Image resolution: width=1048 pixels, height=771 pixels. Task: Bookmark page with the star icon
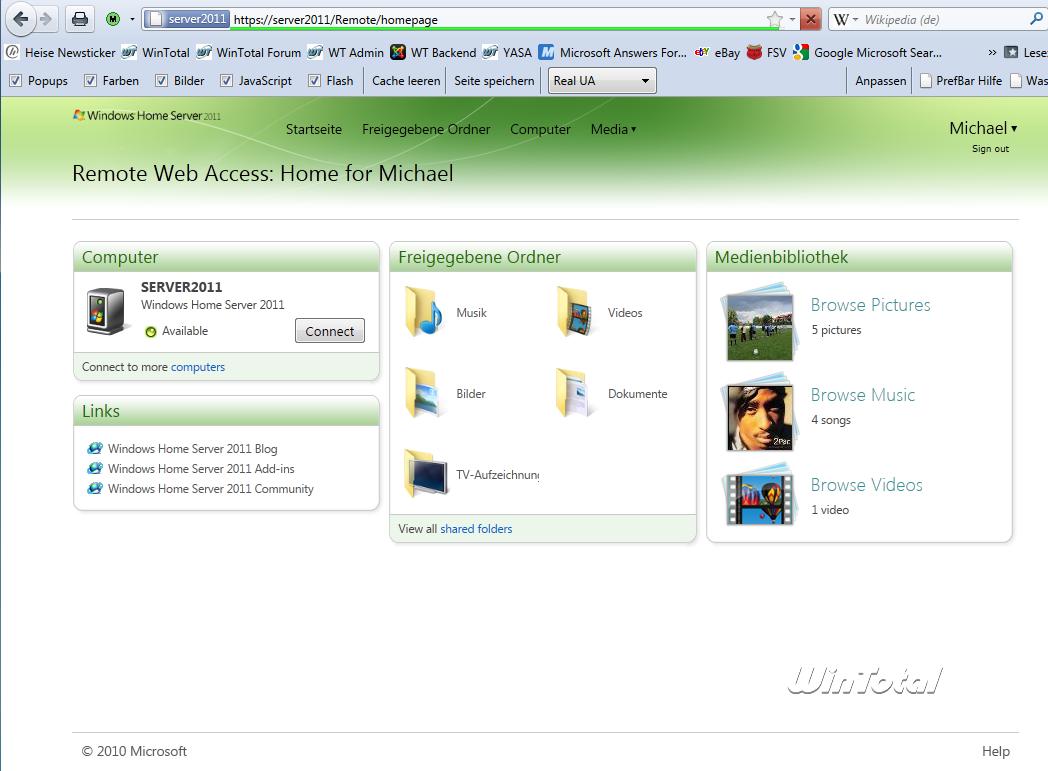[x=775, y=19]
